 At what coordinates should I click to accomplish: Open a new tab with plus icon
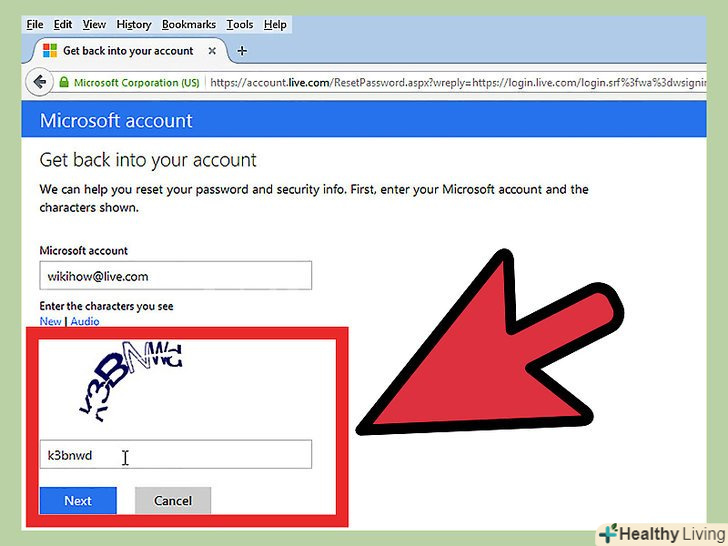point(242,51)
